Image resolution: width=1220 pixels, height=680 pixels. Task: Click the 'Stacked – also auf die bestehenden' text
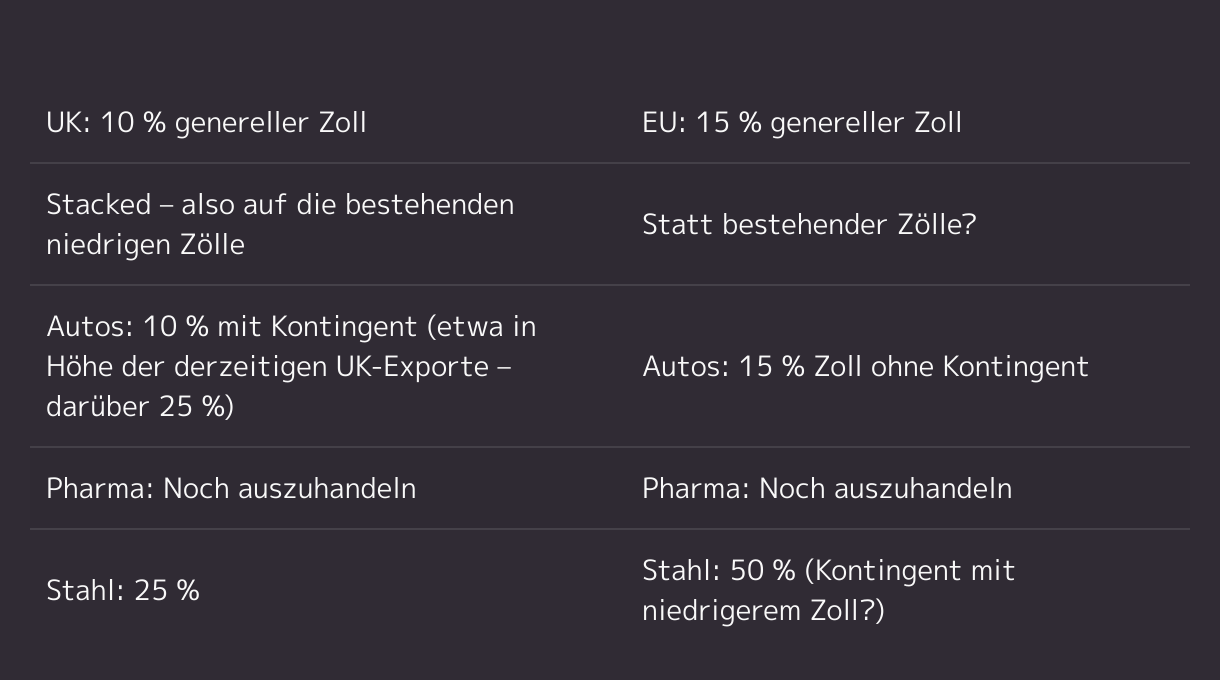280,204
